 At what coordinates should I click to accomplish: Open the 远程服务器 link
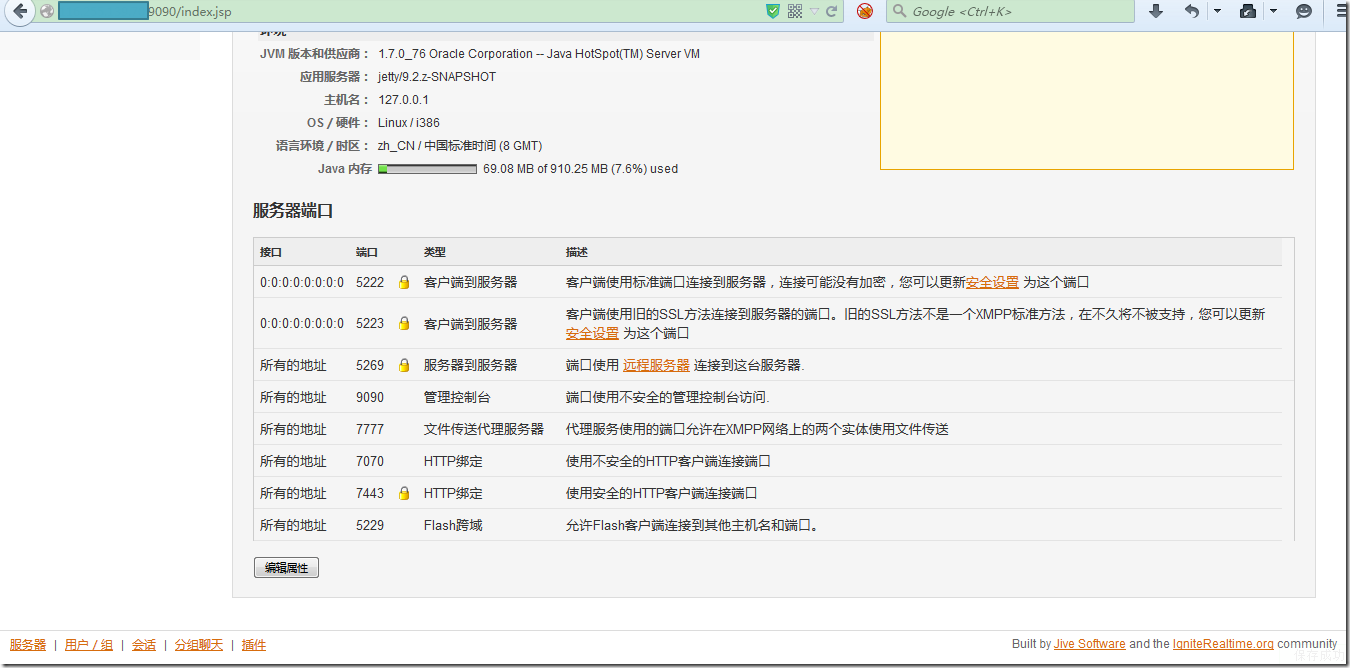pyautogui.click(x=656, y=365)
